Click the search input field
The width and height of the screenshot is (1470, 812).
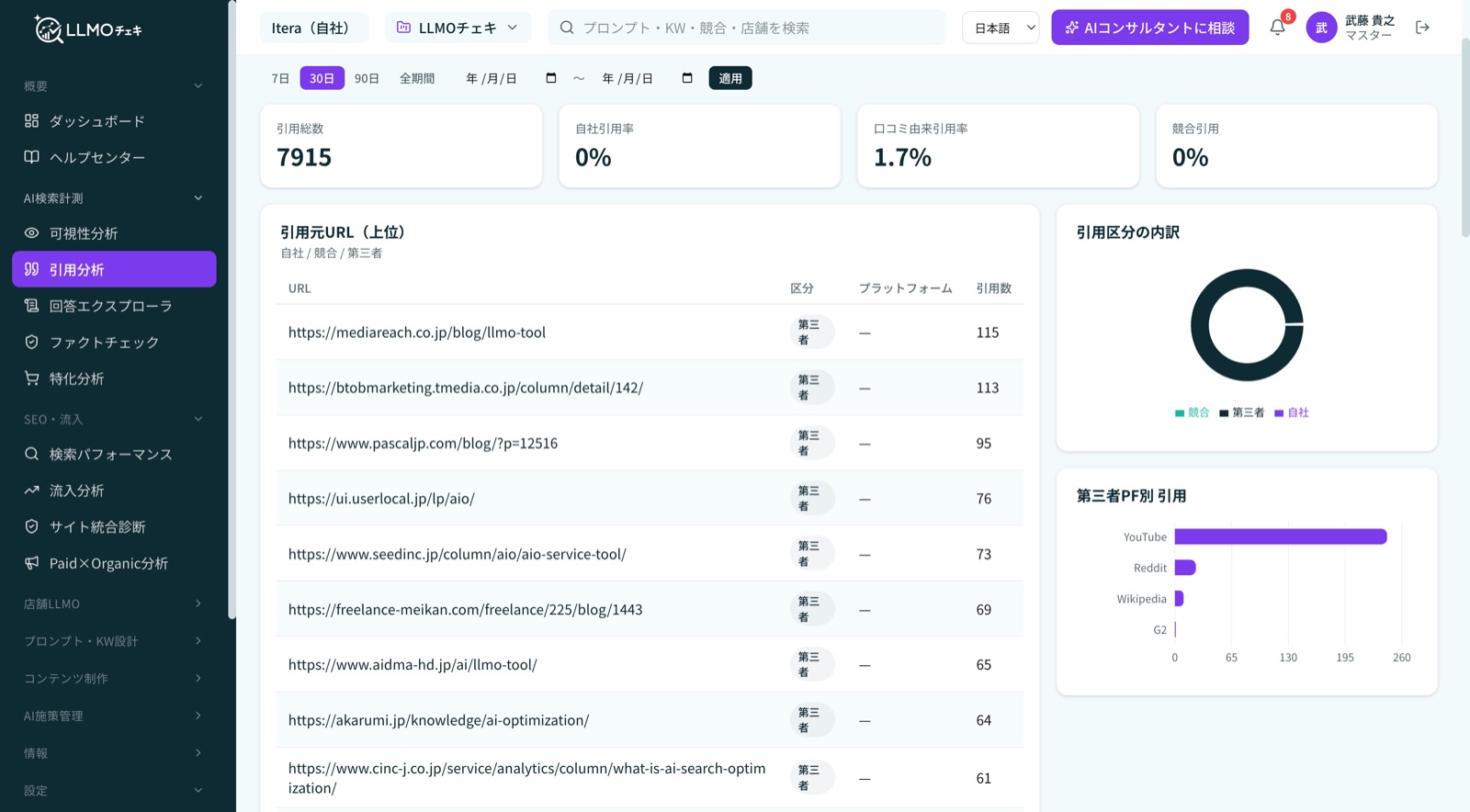[x=746, y=28]
